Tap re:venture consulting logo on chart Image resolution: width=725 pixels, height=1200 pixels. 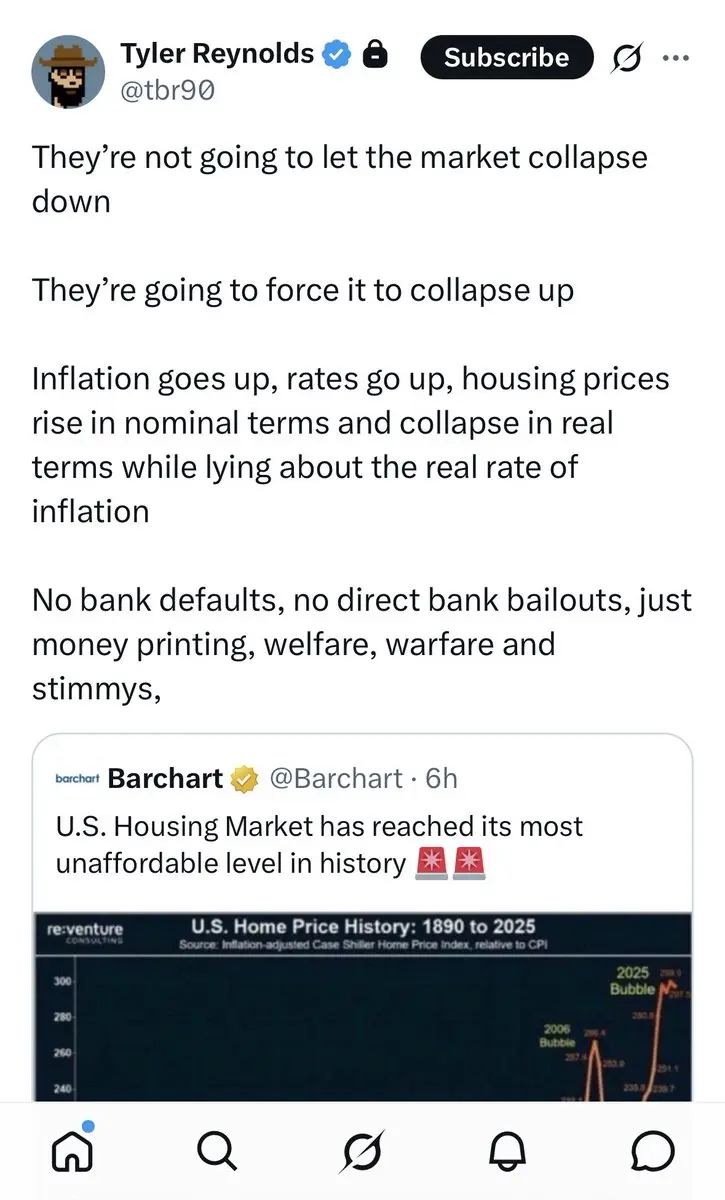pos(85,934)
